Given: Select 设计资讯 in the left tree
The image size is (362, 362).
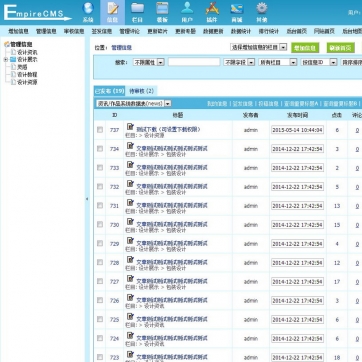Looking at the screenshot, I should pos(27,52).
